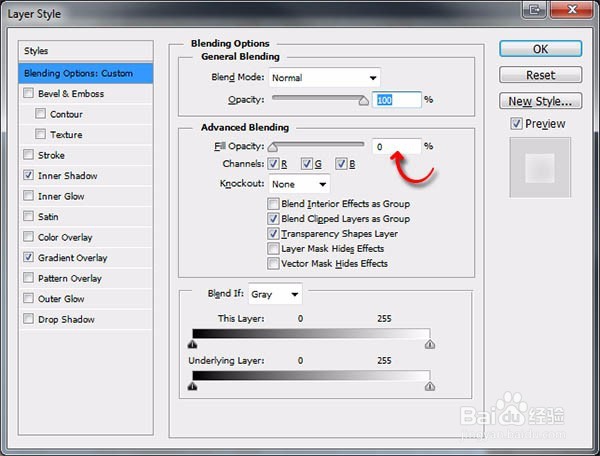Screen dimensions: 600x456
Task: Enable the Texture checkbox
Action: pyautogui.click(x=40, y=134)
